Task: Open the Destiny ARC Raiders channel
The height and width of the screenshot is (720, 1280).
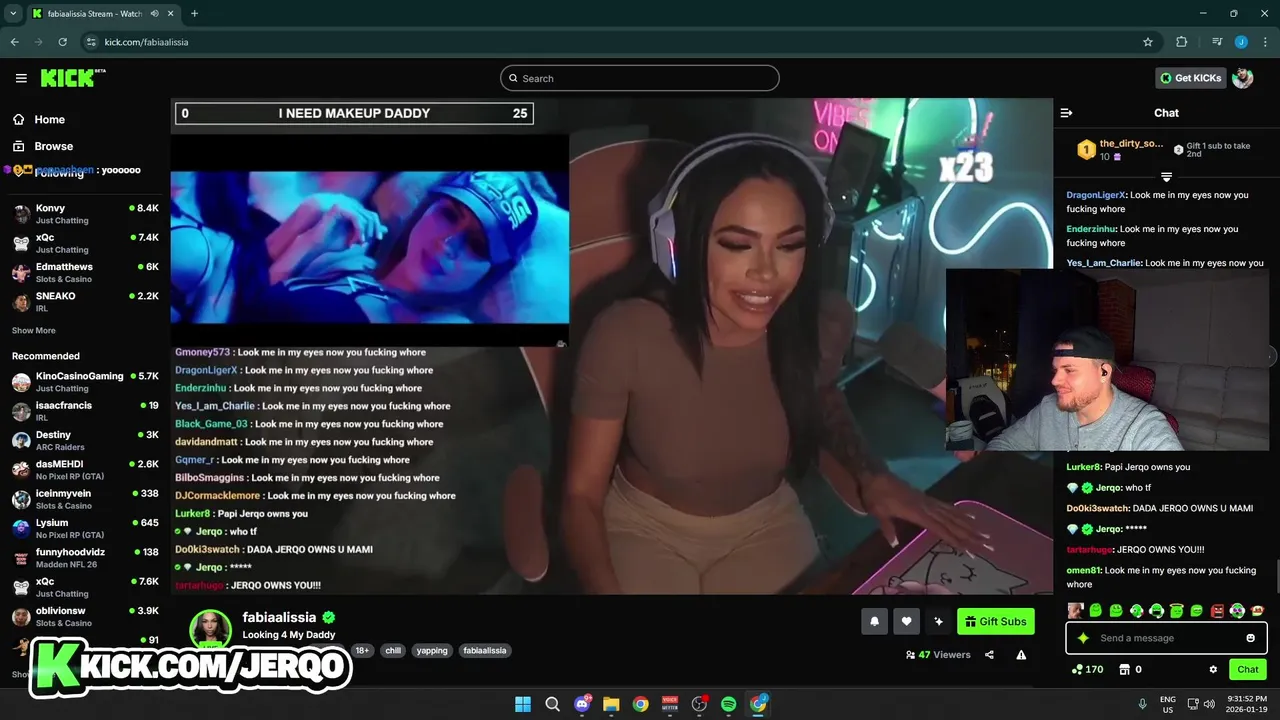Action: 85,441
